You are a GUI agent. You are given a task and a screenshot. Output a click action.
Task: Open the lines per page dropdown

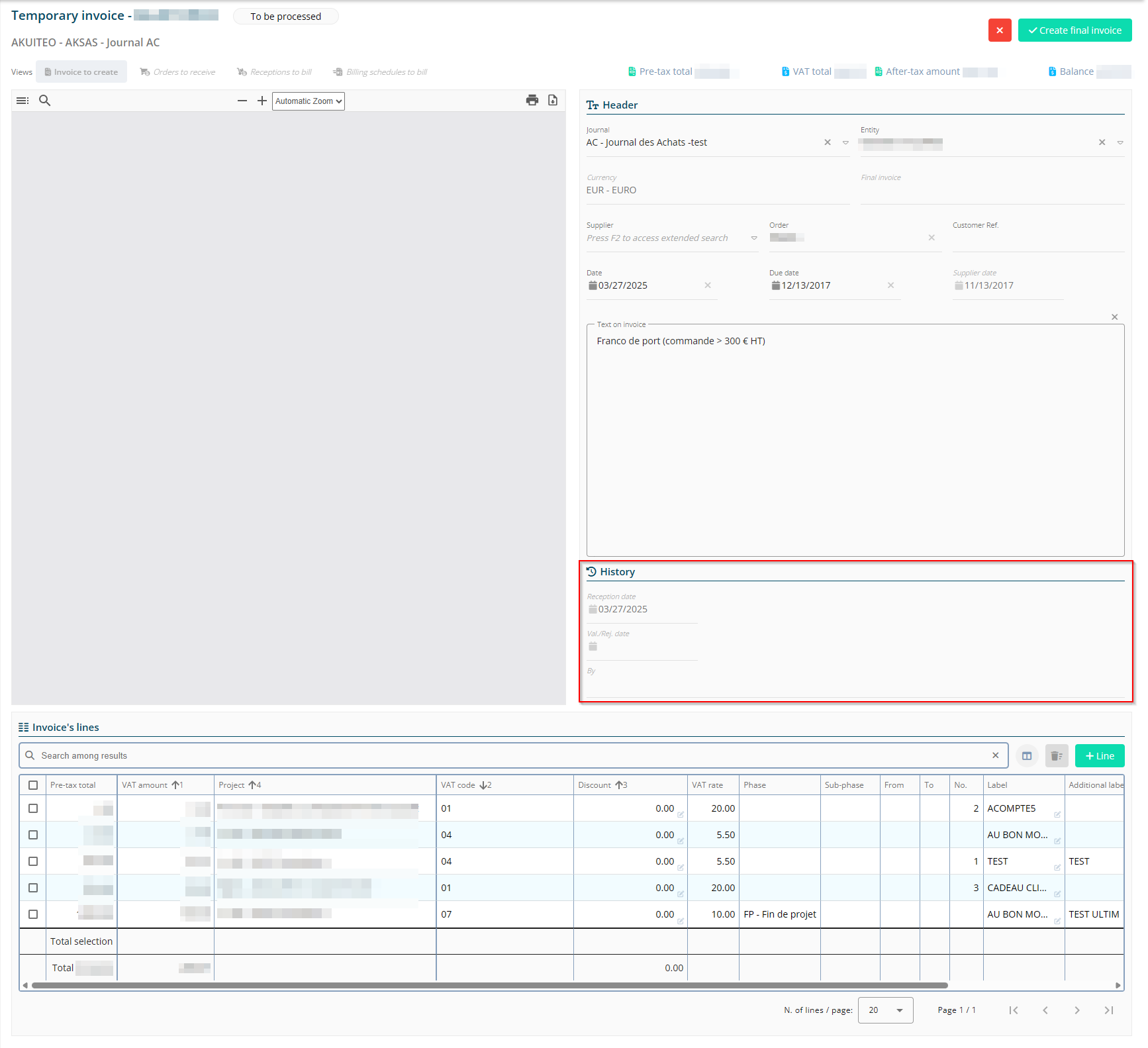[x=885, y=1010]
